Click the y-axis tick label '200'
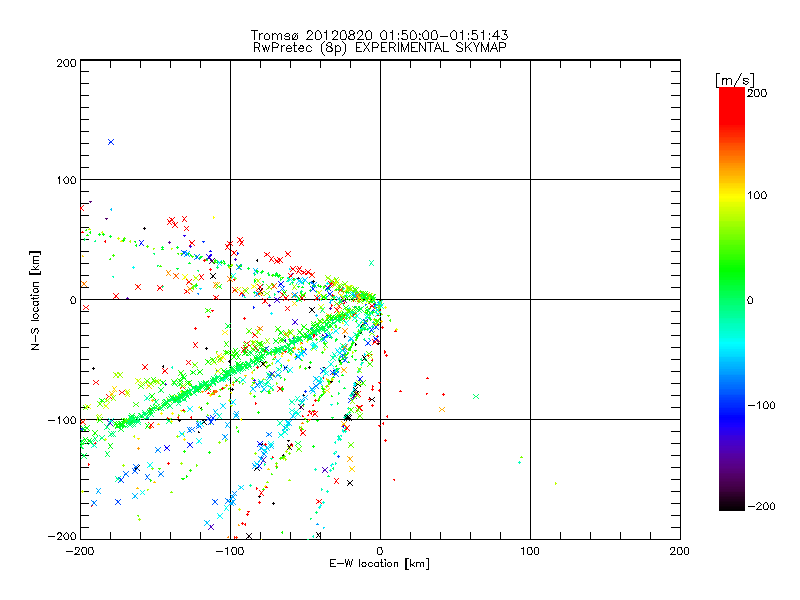This screenshot has height=600, width=800. pyautogui.click(x=66, y=63)
